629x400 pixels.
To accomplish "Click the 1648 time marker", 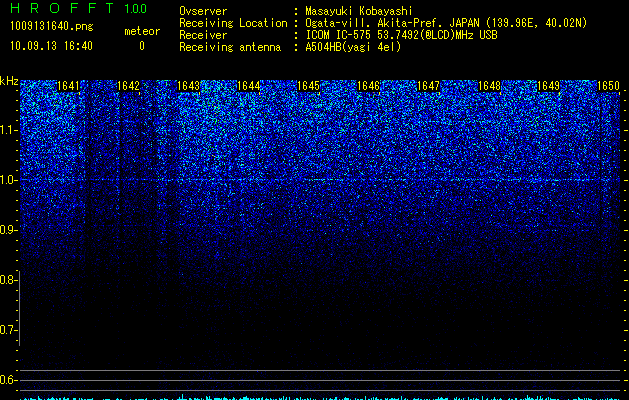I will (x=489, y=86).
